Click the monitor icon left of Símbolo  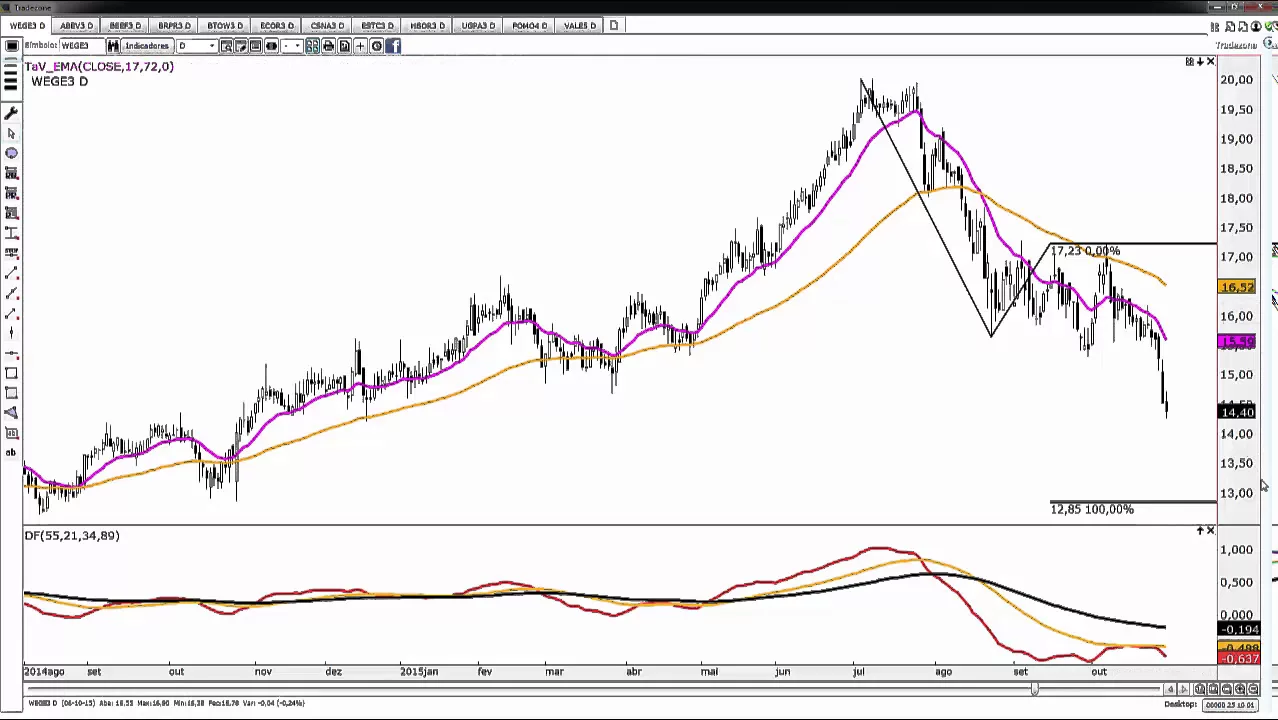[x=11, y=46]
